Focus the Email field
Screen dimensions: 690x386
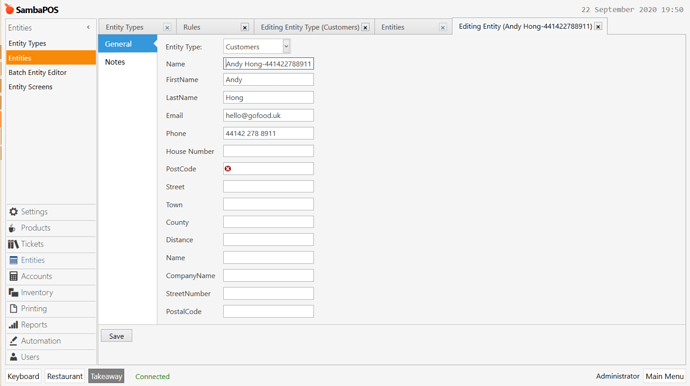click(268, 115)
